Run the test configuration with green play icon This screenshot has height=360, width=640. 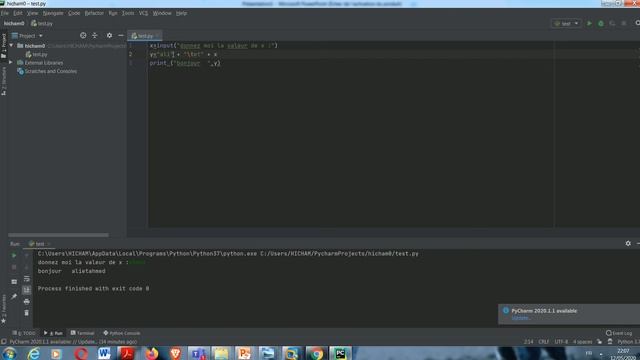pyautogui.click(x=589, y=24)
